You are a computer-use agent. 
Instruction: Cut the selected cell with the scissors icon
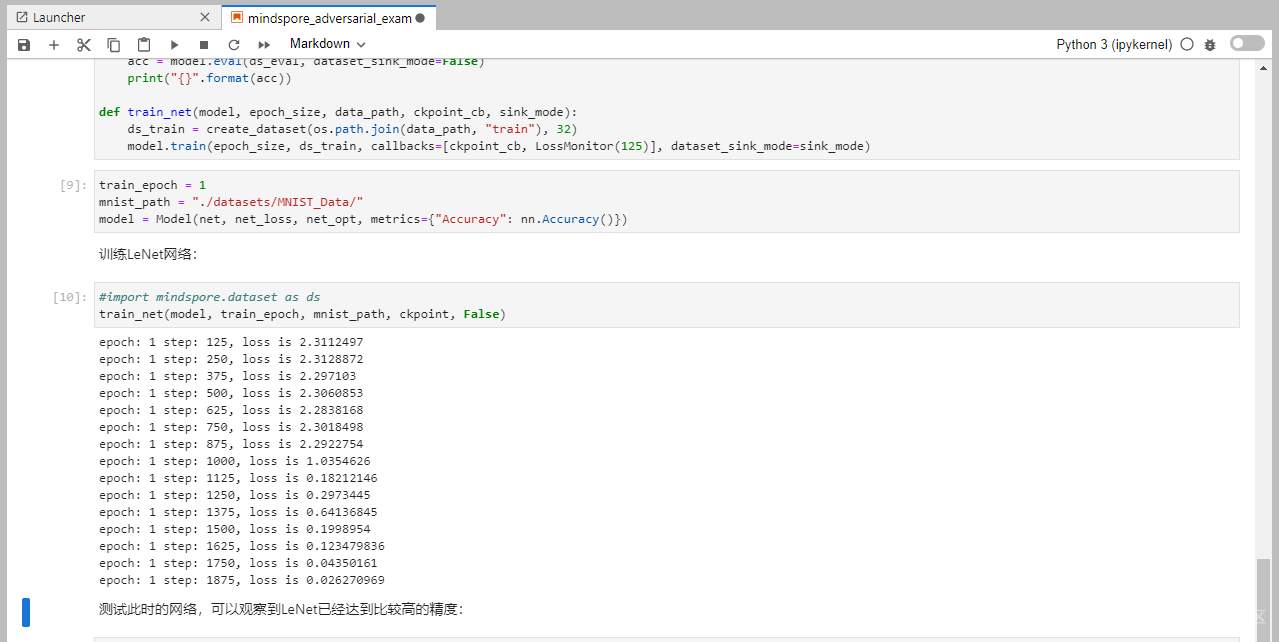[x=84, y=45]
